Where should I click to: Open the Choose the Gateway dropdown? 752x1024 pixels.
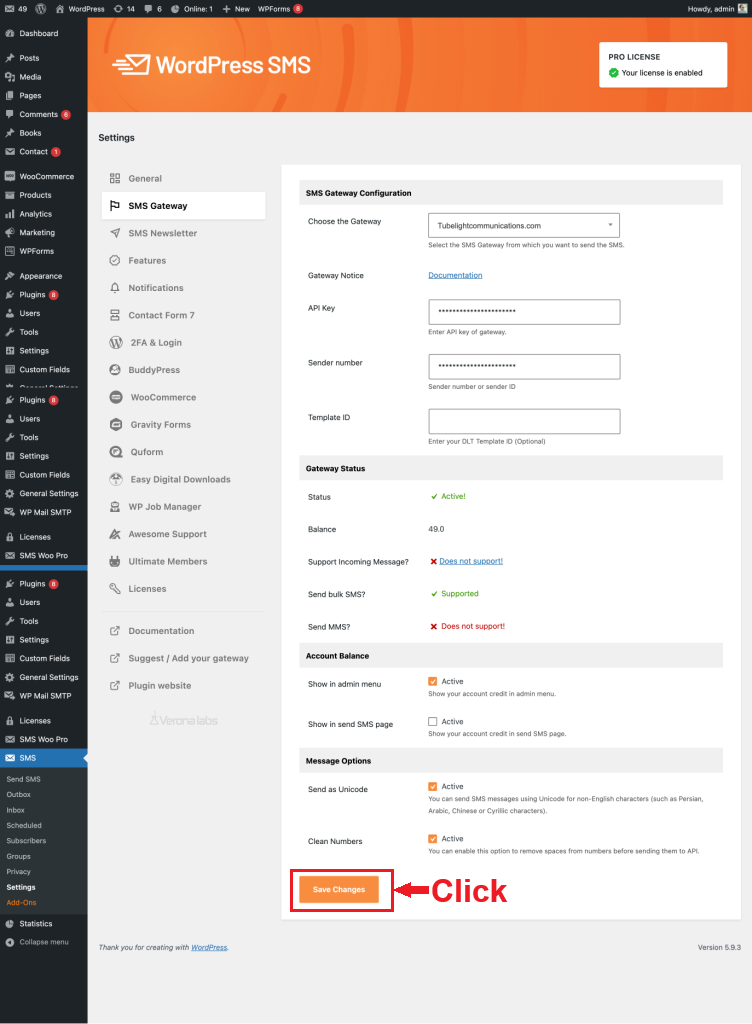[523, 226]
